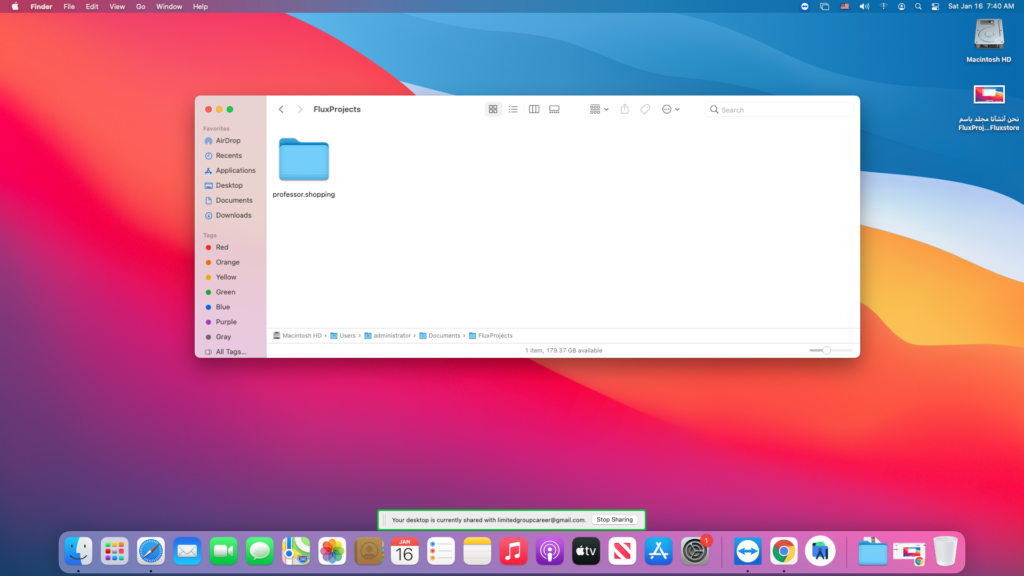This screenshot has width=1024, height=576.
Task: Open the Action (ellipsis) menu dropdown
Action: (671, 110)
